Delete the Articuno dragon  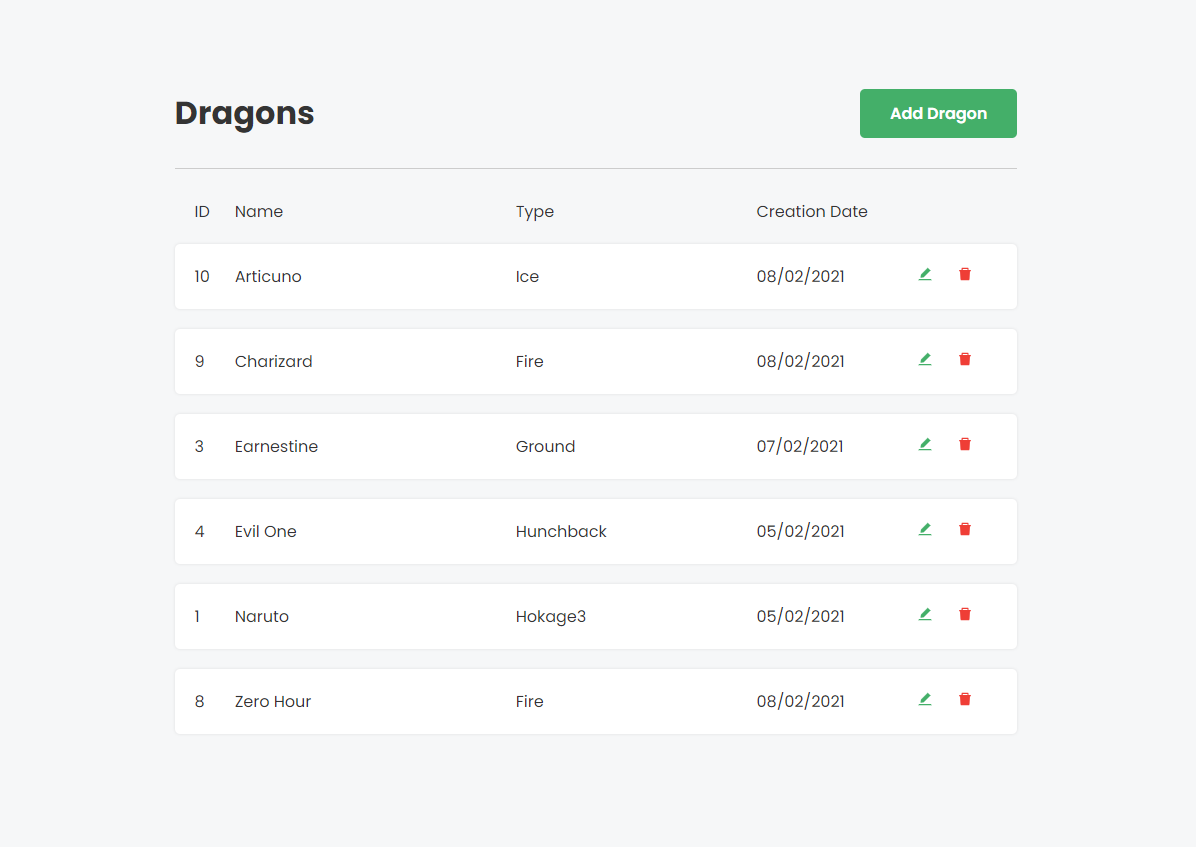[965, 275]
